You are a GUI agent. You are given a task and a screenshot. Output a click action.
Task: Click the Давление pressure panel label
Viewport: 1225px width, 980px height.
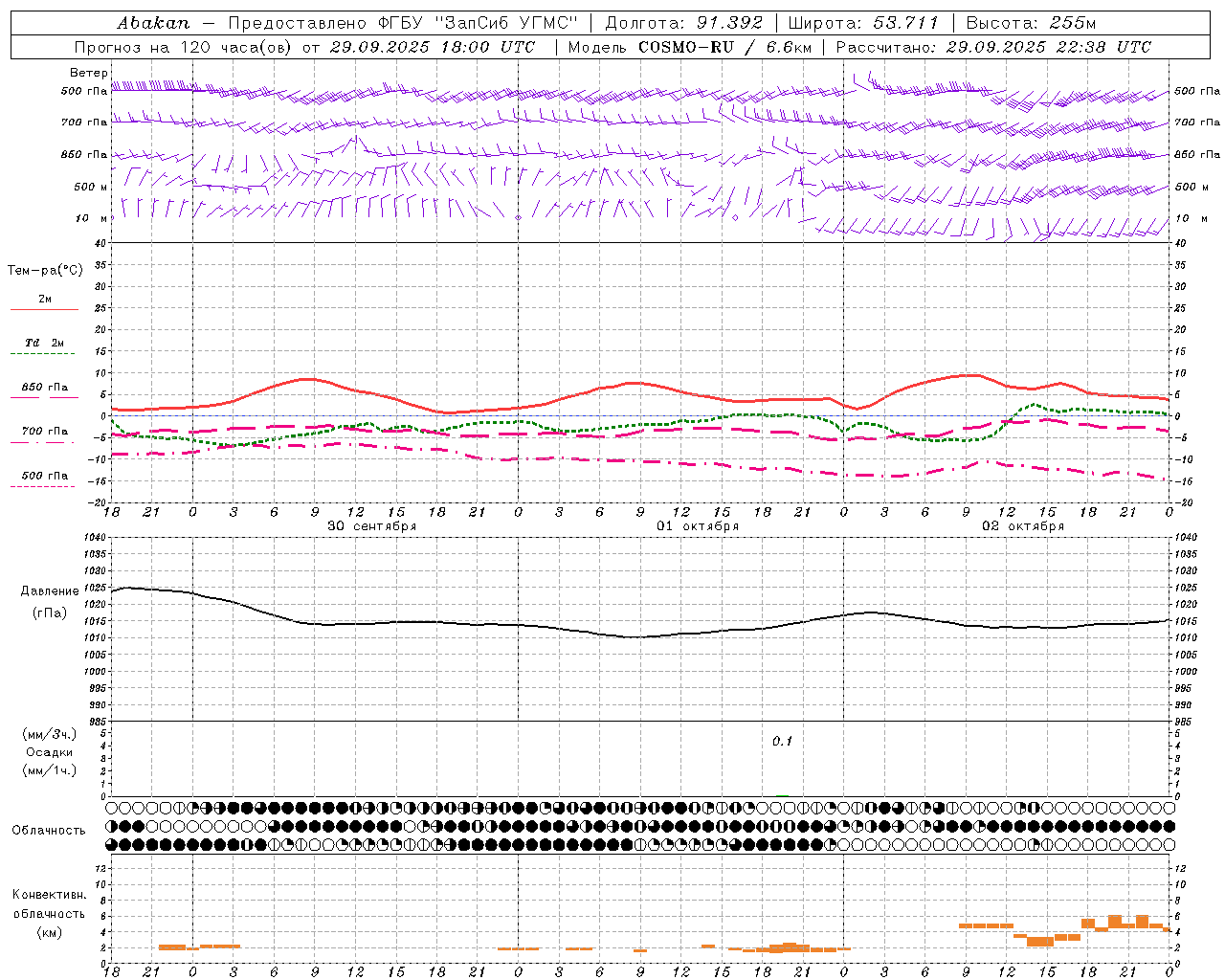(x=50, y=591)
